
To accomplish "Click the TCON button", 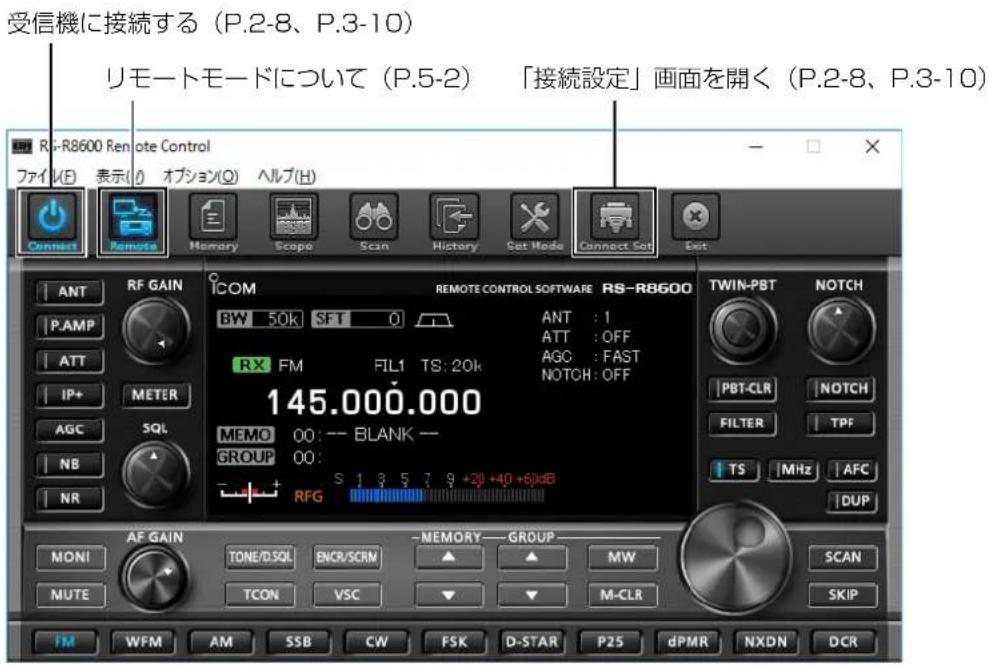I will 260,595.
